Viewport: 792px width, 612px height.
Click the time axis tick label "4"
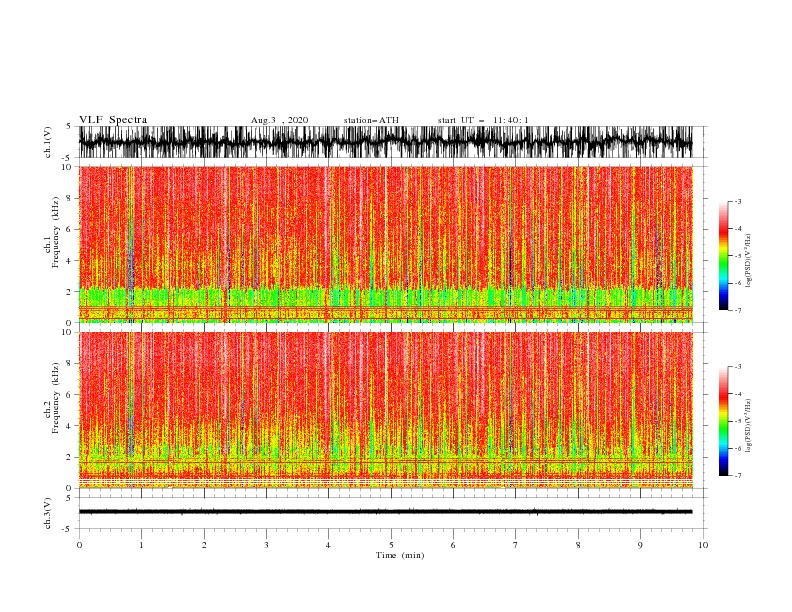coord(329,545)
